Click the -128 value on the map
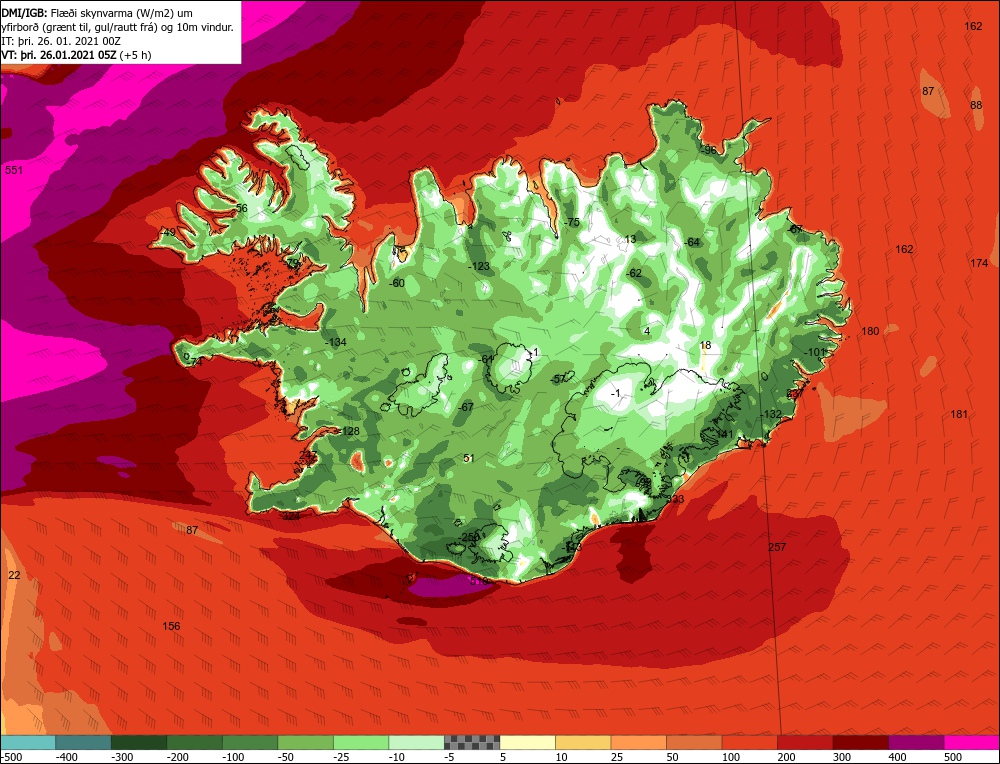The width and height of the screenshot is (1000, 764). coord(349,431)
